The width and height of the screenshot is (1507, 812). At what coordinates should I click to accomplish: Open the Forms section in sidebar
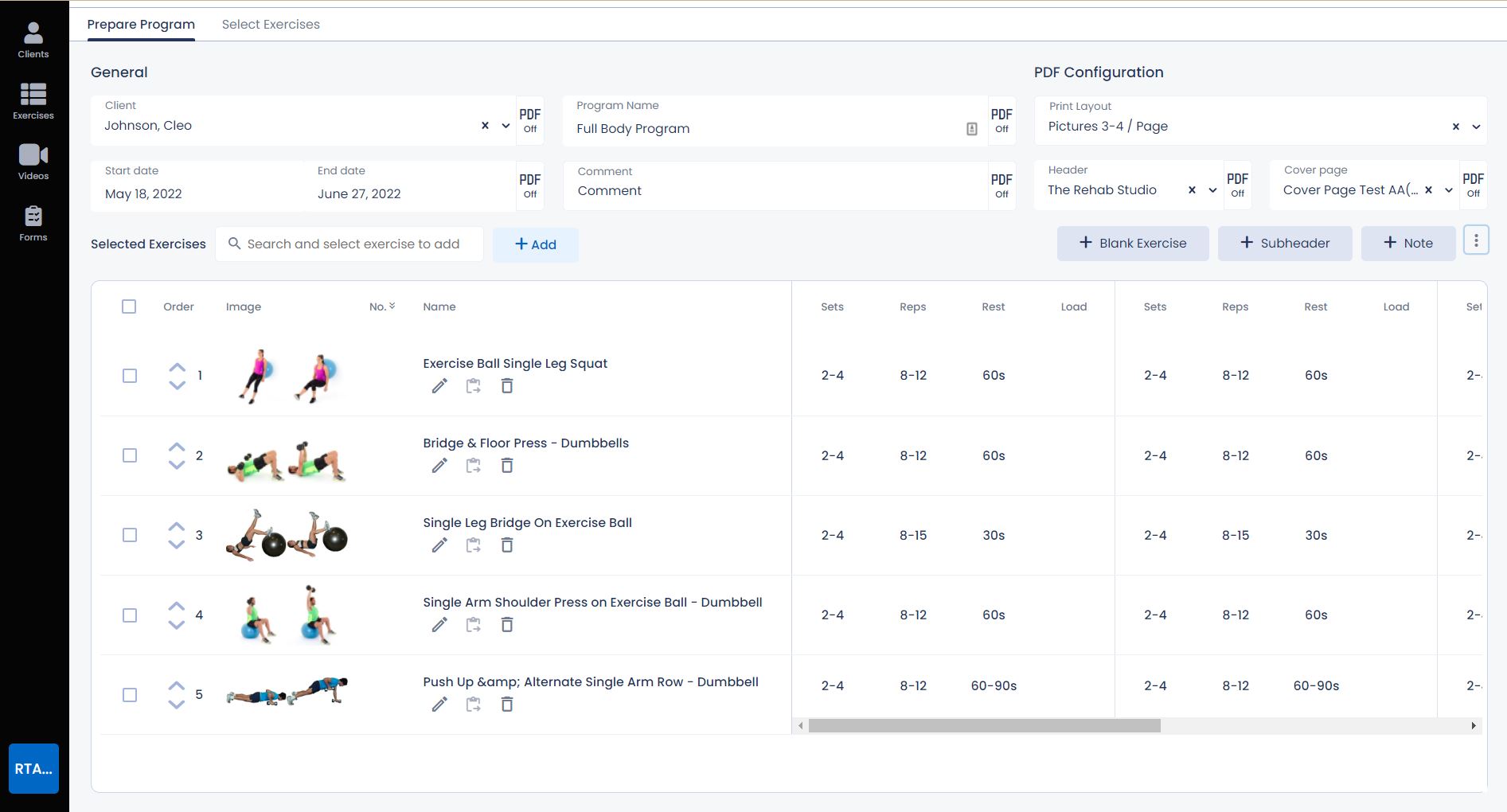pyautogui.click(x=33, y=224)
